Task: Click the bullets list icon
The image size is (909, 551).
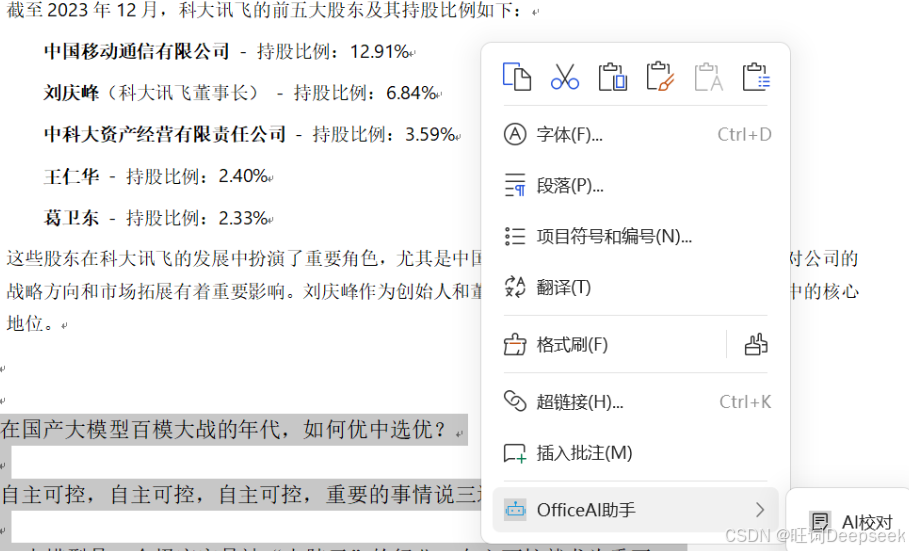Action: click(x=515, y=237)
